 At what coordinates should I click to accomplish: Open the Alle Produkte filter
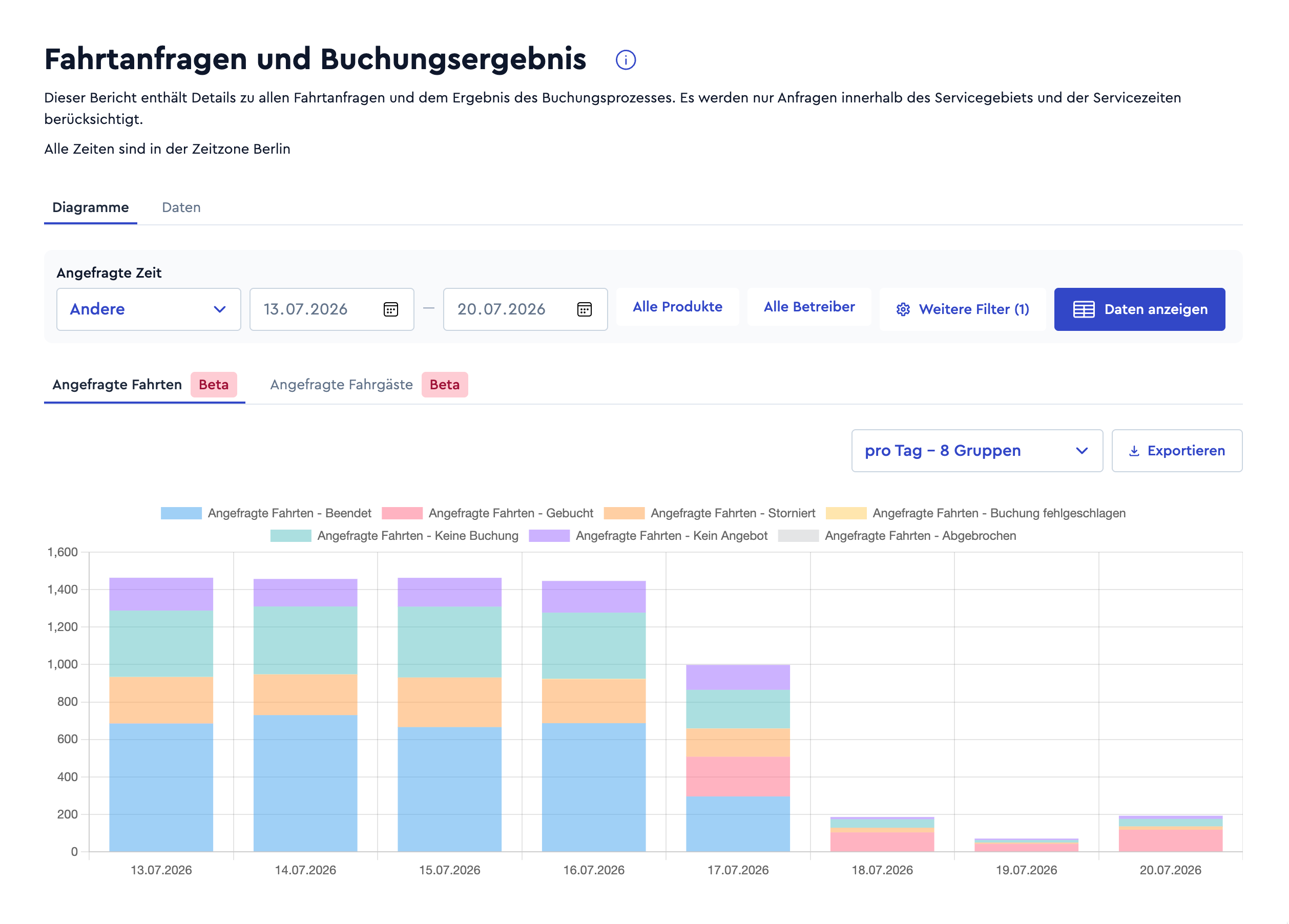point(677,307)
